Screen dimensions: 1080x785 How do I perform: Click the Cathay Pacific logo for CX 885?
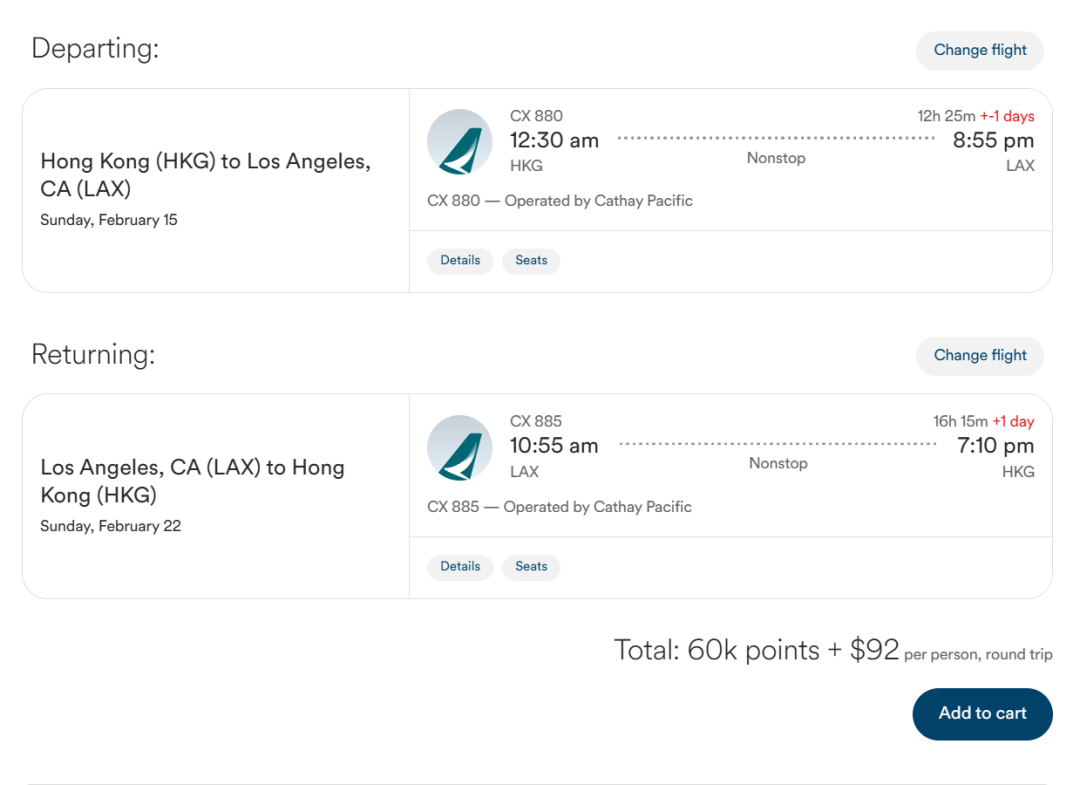460,448
